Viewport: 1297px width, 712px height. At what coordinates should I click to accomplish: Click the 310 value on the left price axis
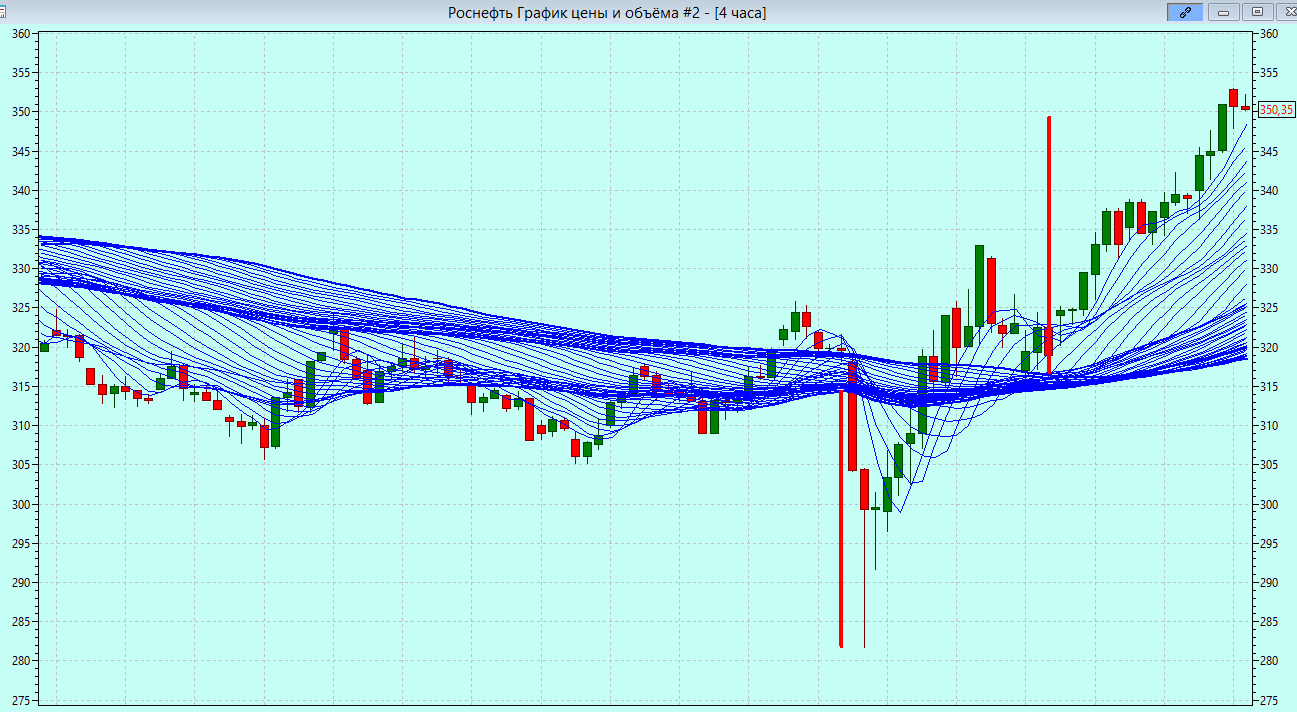click(x=22, y=426)
